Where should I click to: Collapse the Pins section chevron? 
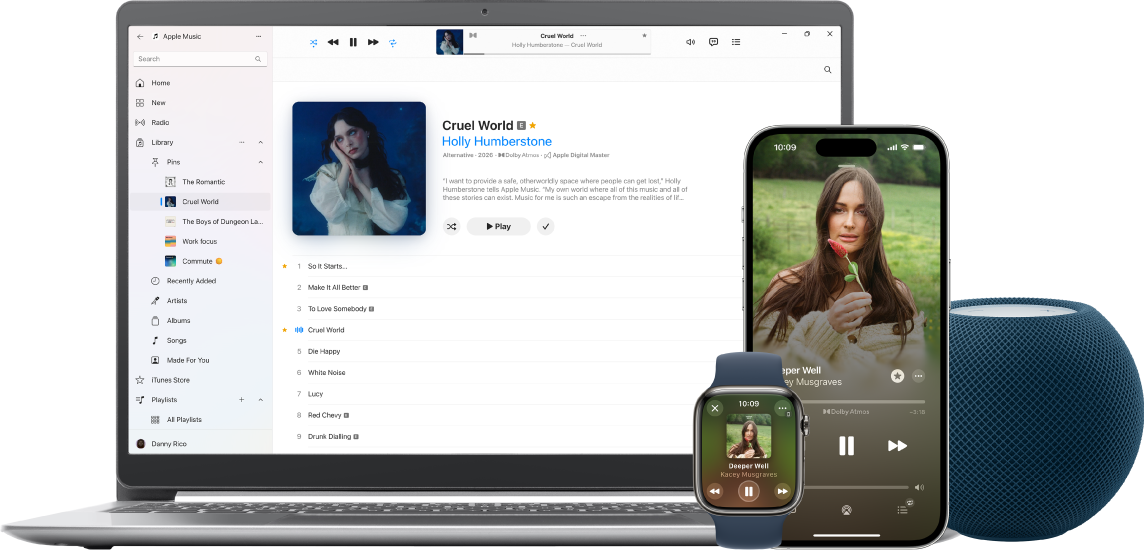coord(260,162)
